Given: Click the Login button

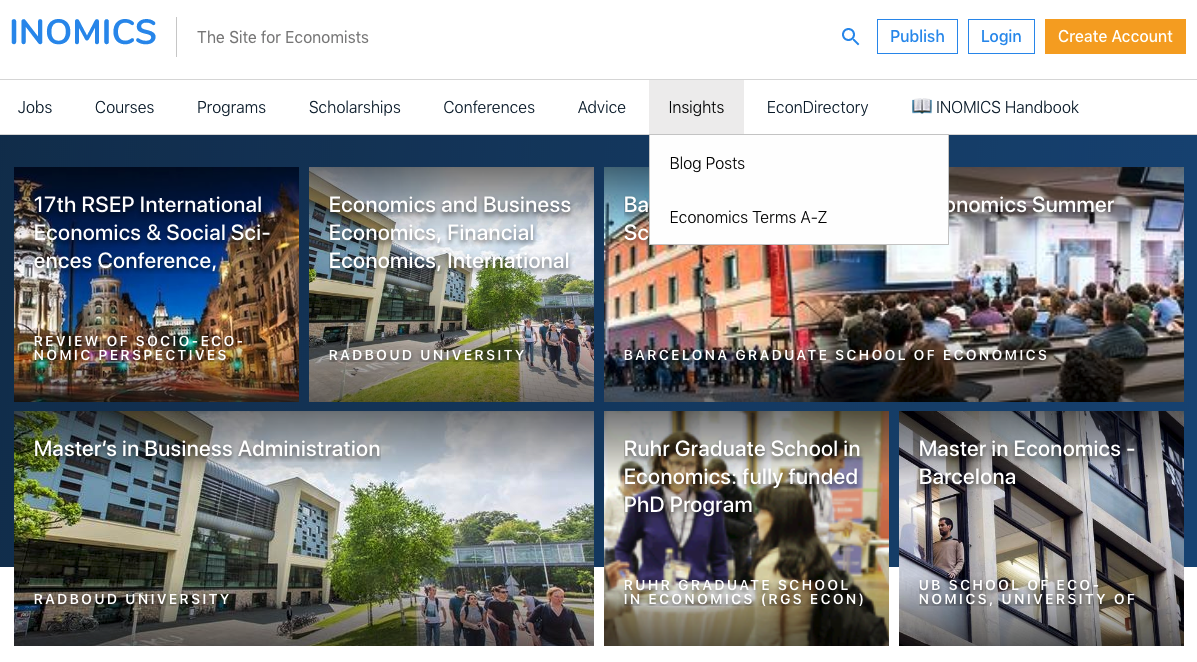Looking at the screenshot, I should tap(1001, 37).
